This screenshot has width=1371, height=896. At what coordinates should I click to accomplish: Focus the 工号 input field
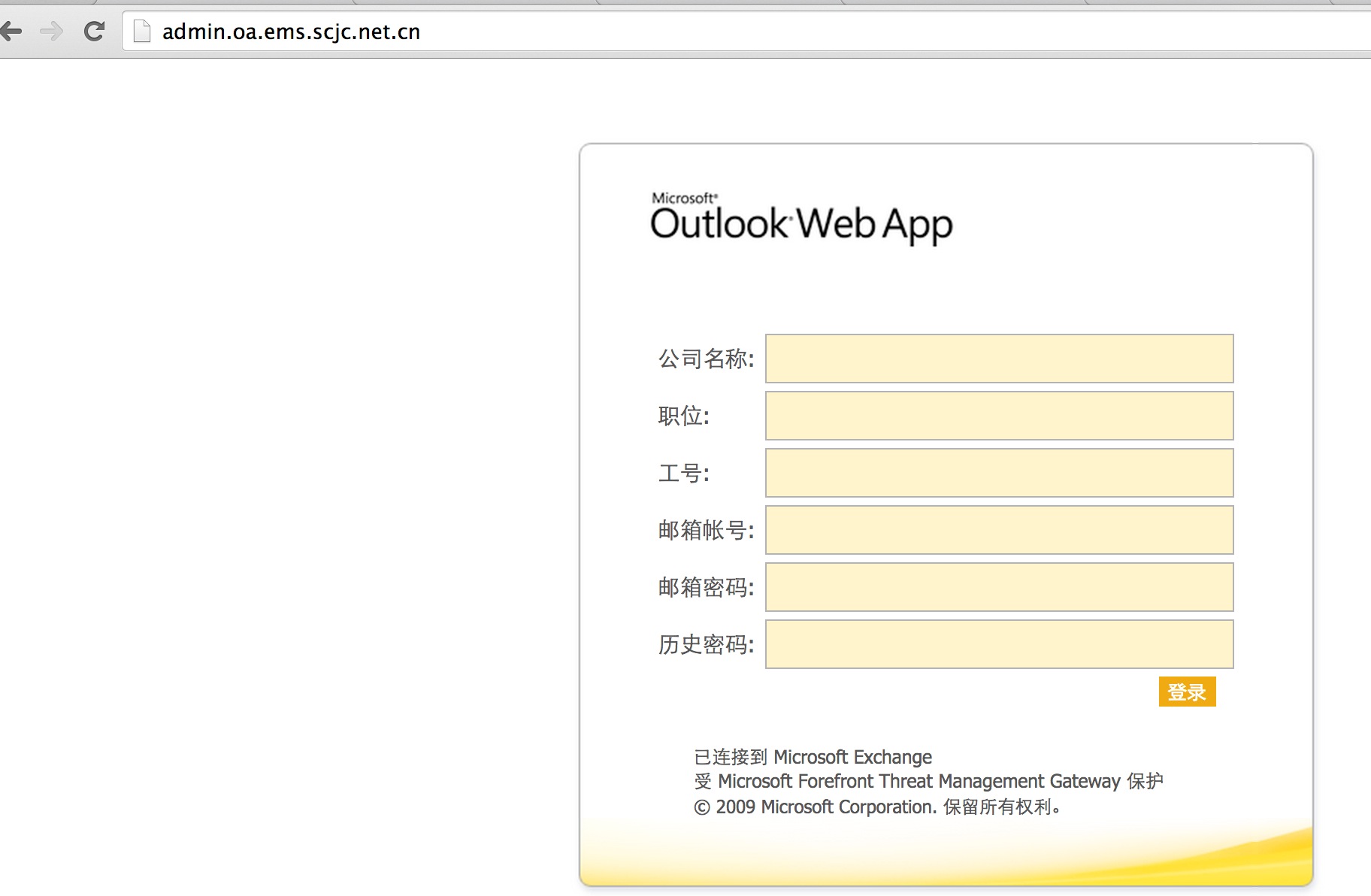pos(999,473)
